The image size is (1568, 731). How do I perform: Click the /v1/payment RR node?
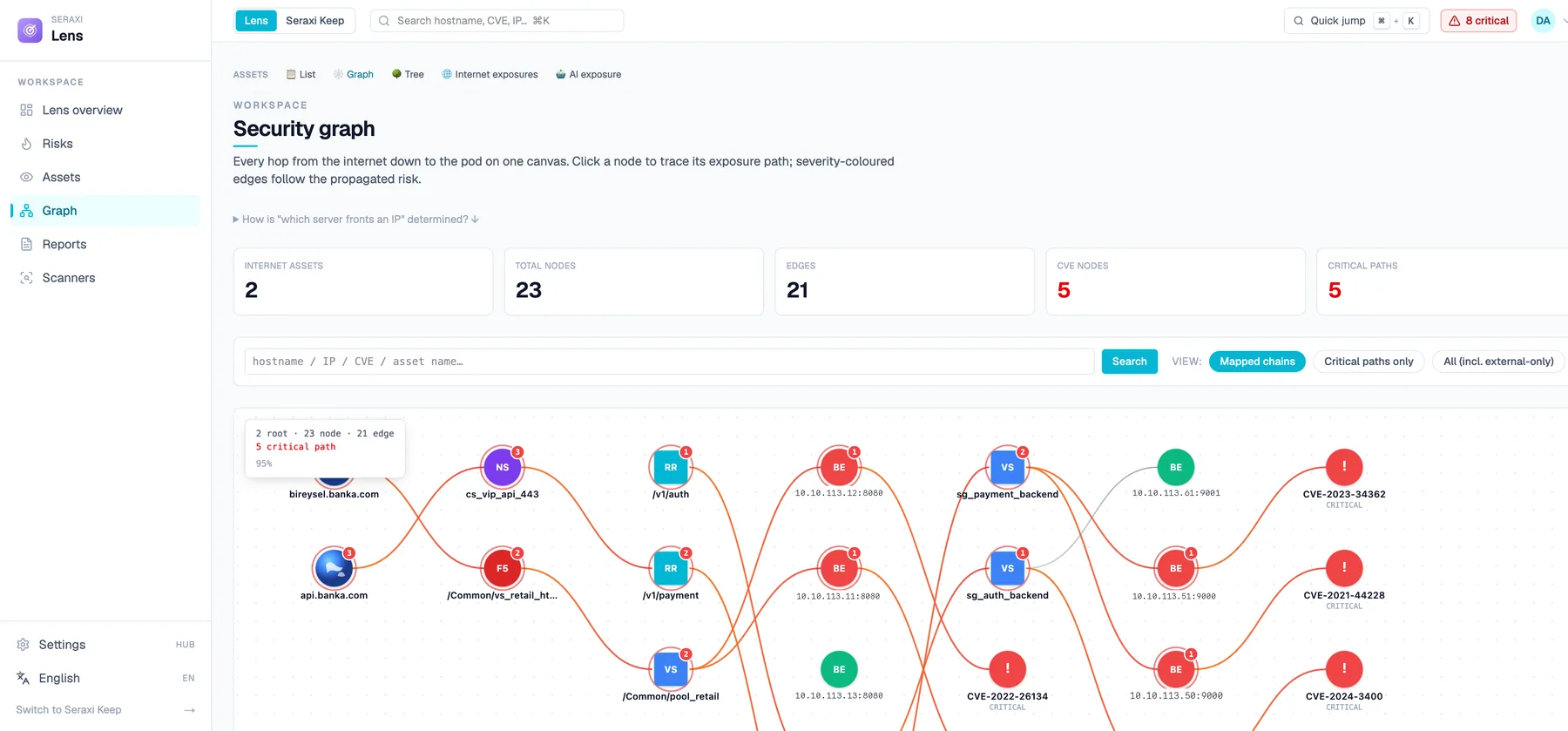click(671, 569)
